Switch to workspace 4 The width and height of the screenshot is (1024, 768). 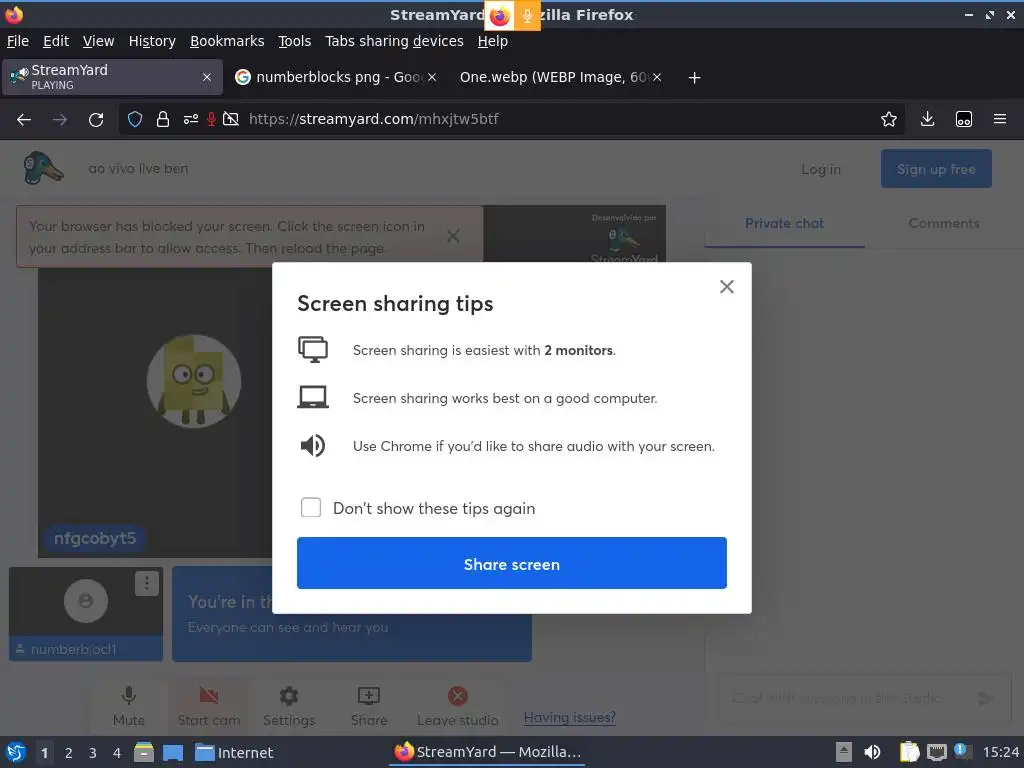(117, 753)
